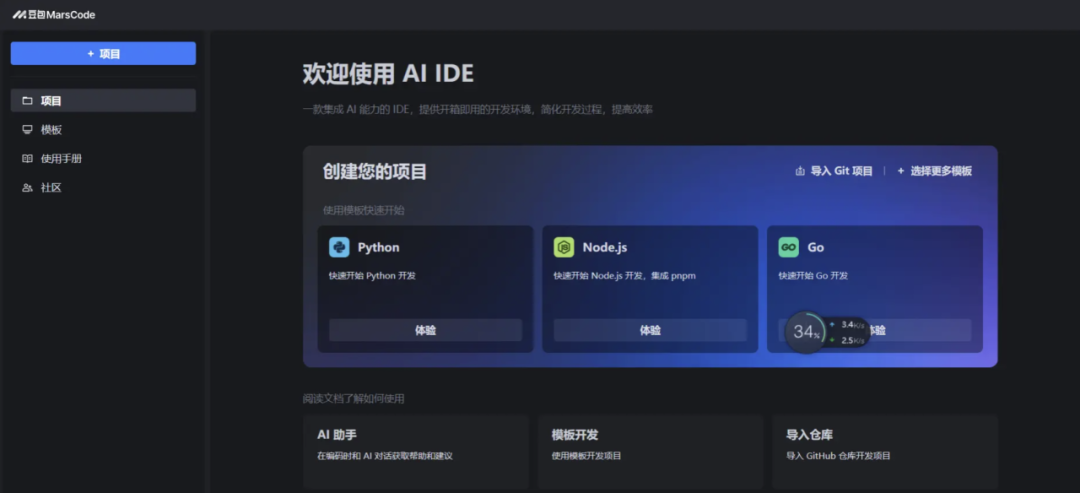Select the 项目 folder icon in sidebar

pyautogui.click(x=28, y=101)
